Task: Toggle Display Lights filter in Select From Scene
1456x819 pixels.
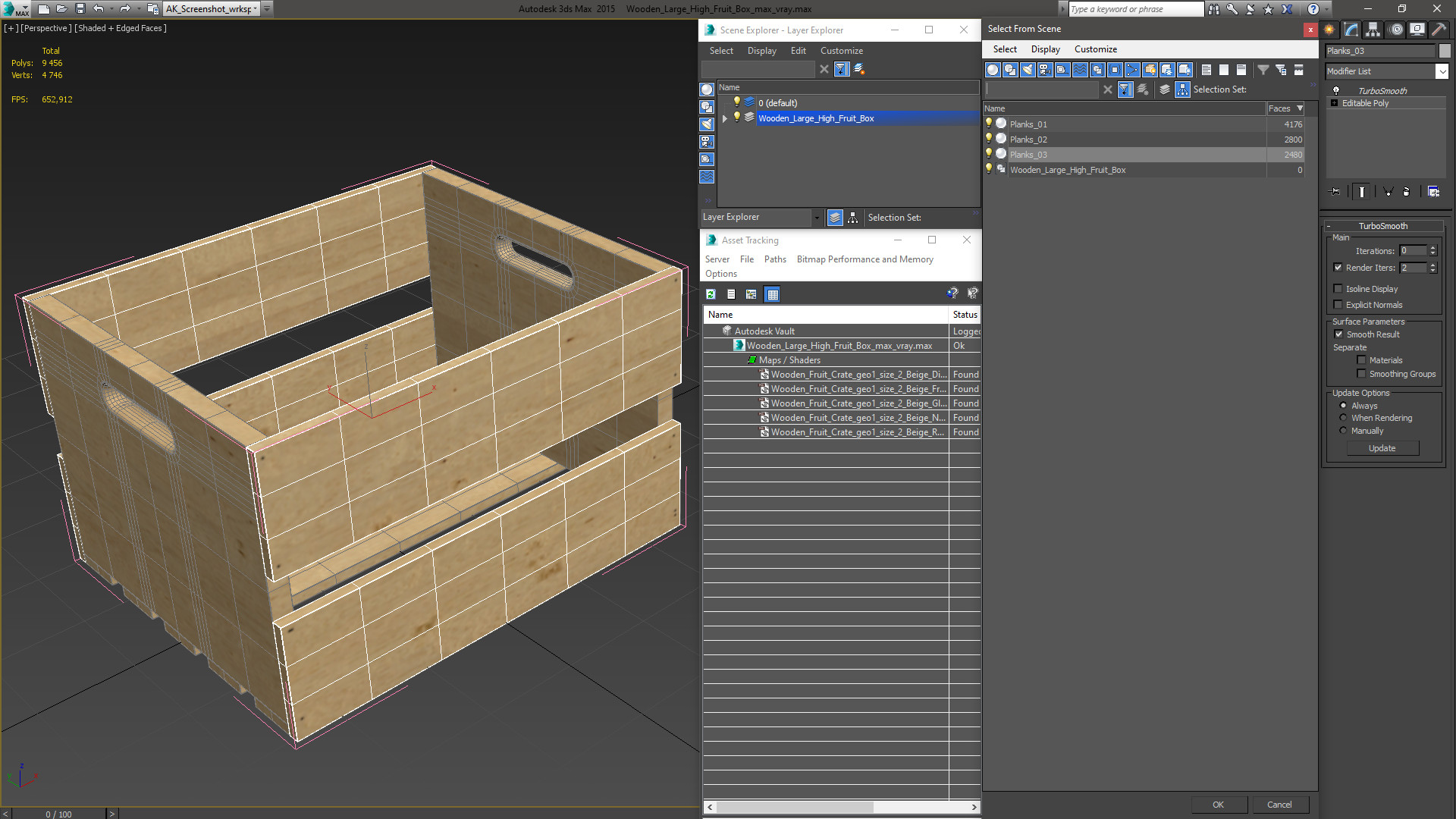Action: (x=1028, y=70)
